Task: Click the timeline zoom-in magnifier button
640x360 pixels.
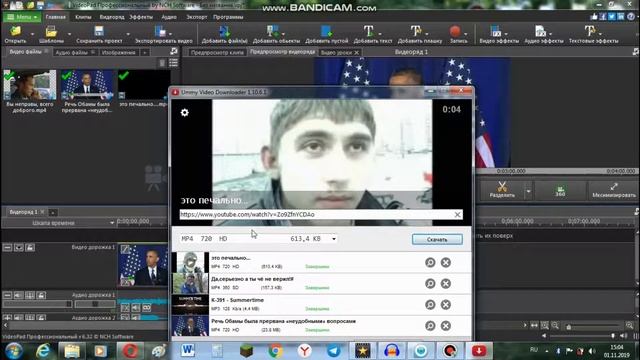Action: coord(629,325)
